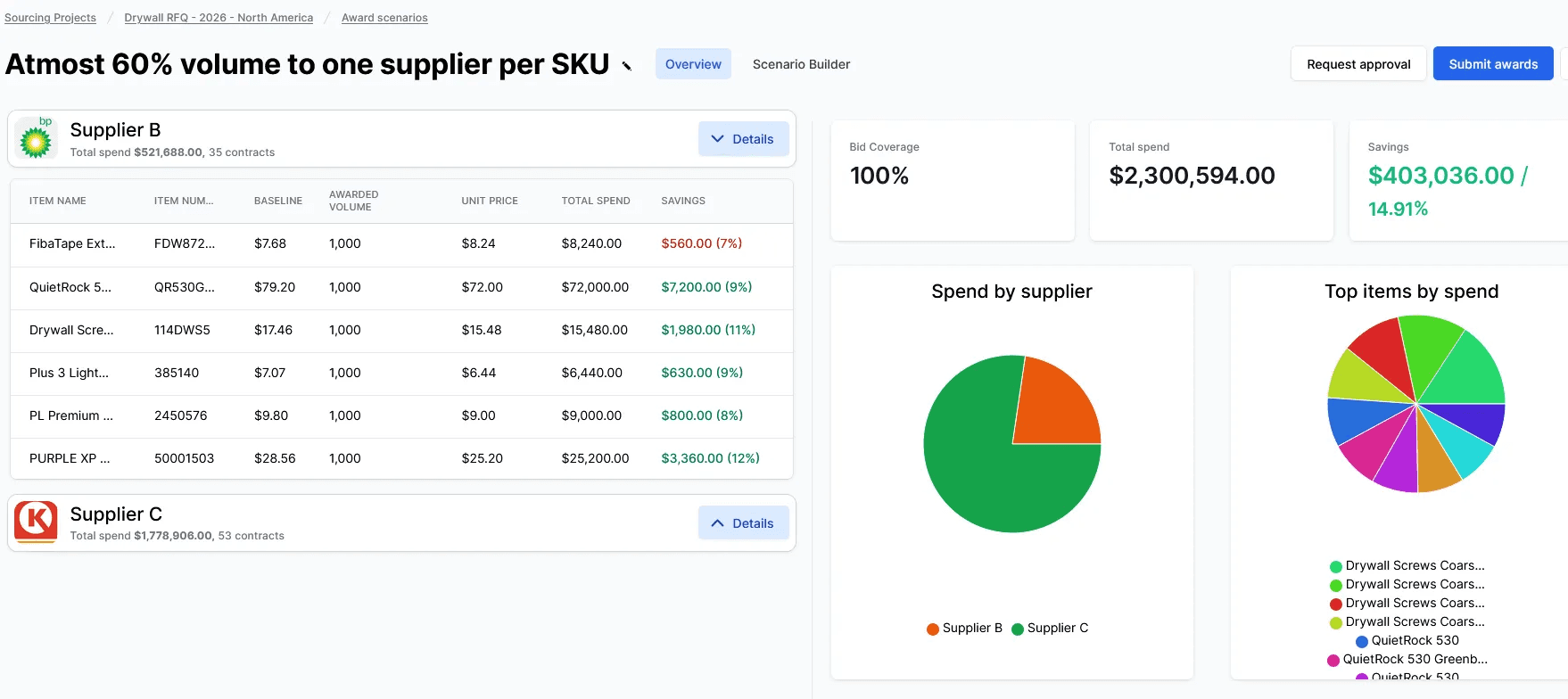Click the $79.20 baseline cell

tap(275, 287)
